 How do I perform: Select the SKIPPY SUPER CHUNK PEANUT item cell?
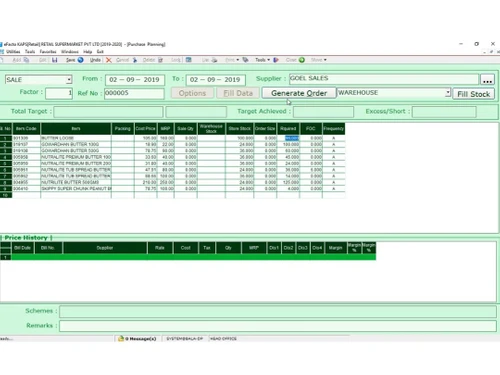tap(76, 189)
